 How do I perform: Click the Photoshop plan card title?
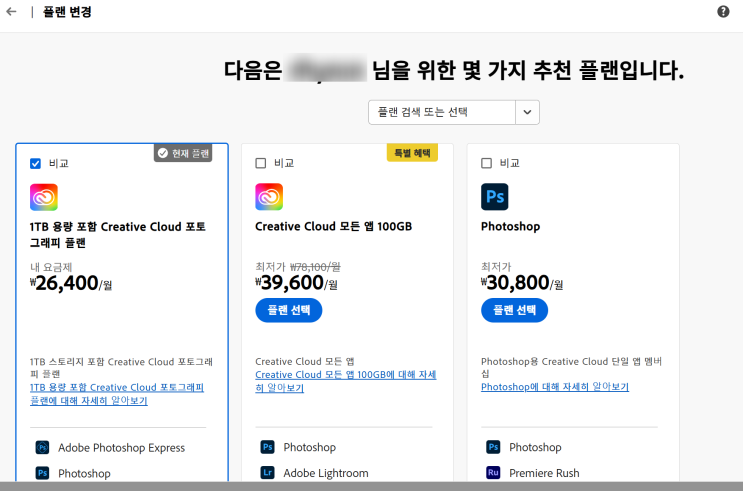[x=510, y=227]
